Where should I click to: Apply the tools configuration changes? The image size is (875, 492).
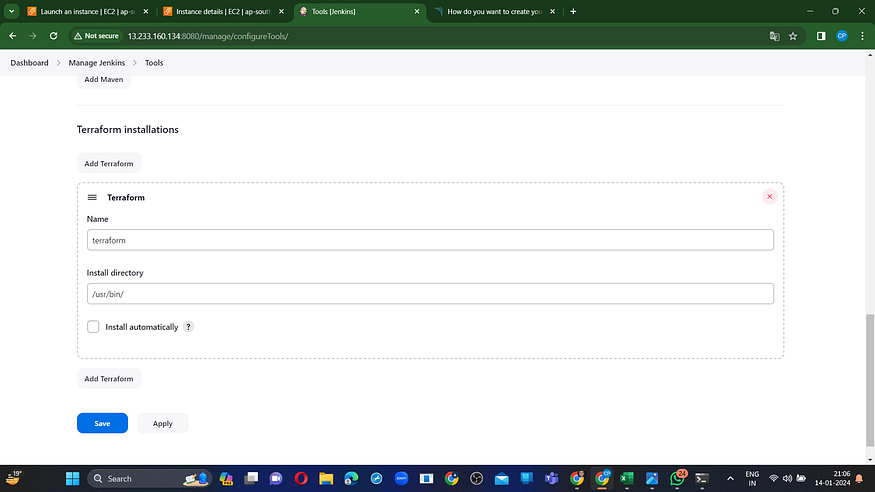(x=162, y=423)
